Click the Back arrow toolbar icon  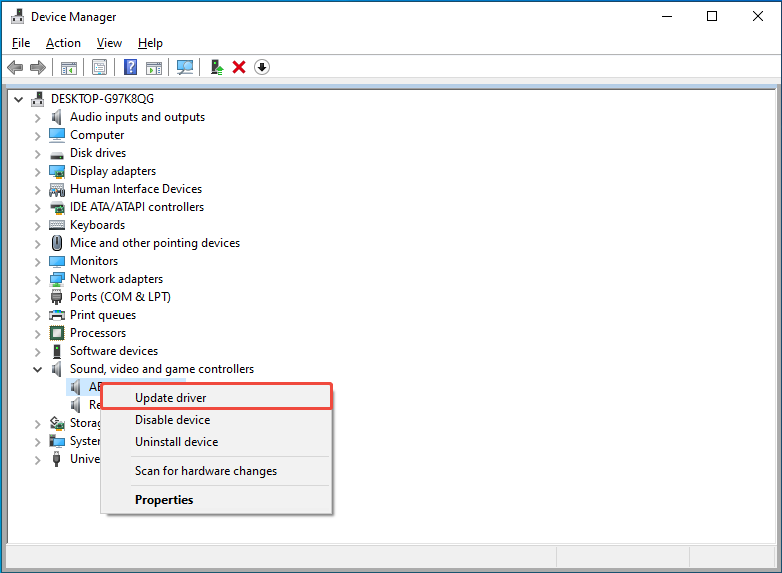pyautogui.click(x=15, y=67)
